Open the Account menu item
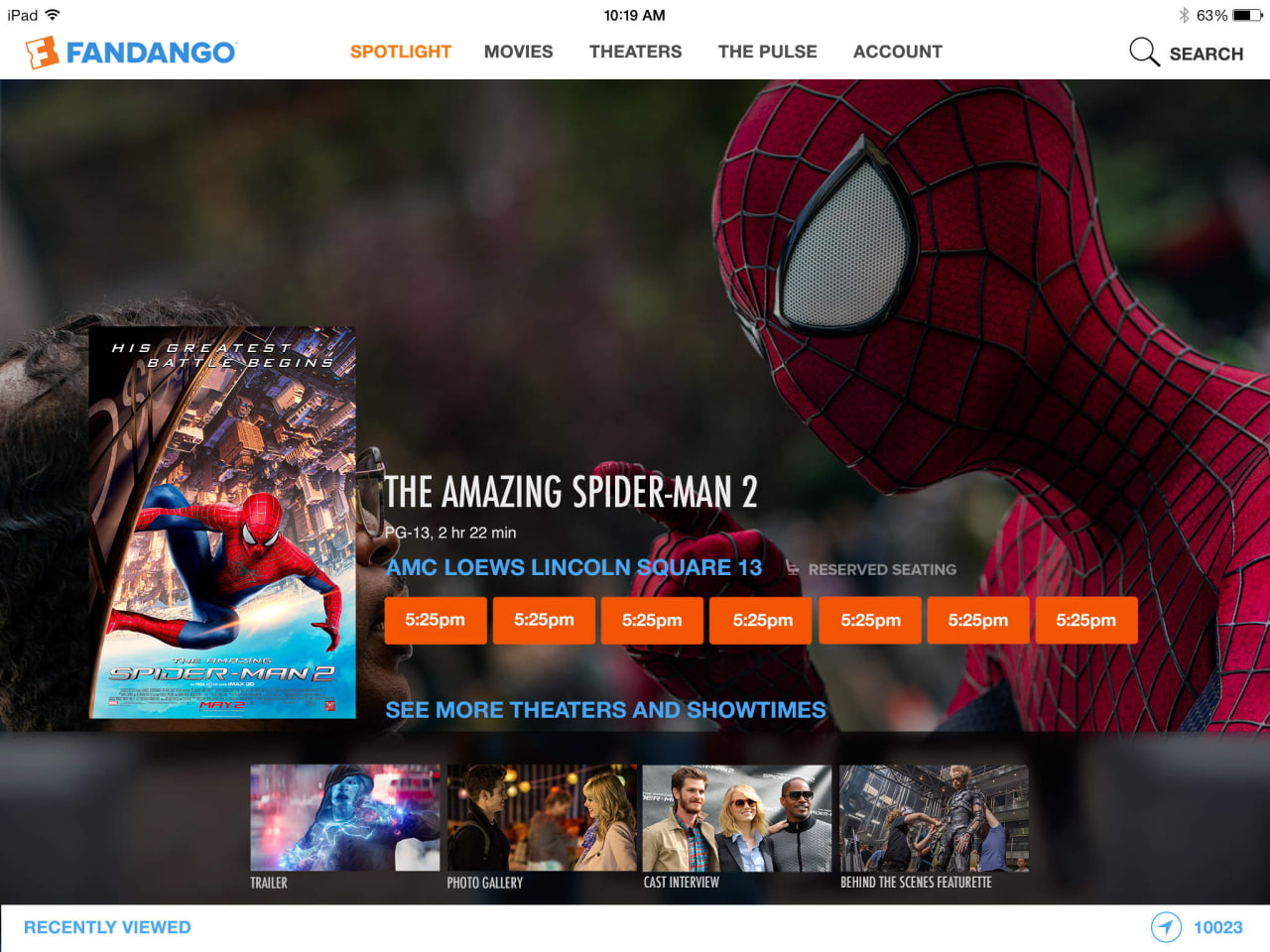1270x952 pixels. tap(897, 52)
